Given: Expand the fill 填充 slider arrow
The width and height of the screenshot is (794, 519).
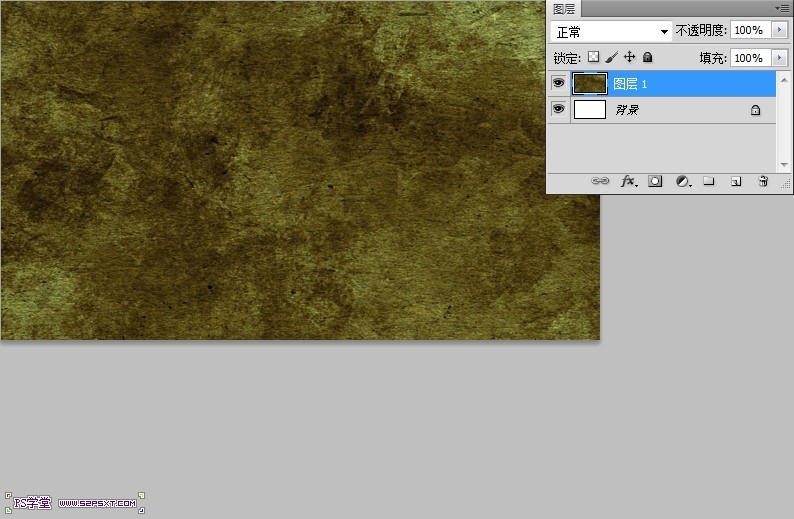Looking at the screenshot, I should [780, 58].
